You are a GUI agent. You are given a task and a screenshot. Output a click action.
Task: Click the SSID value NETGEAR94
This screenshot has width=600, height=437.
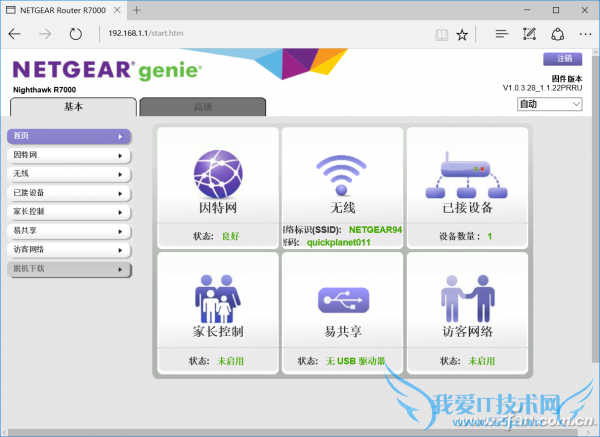tap(375, 230)
